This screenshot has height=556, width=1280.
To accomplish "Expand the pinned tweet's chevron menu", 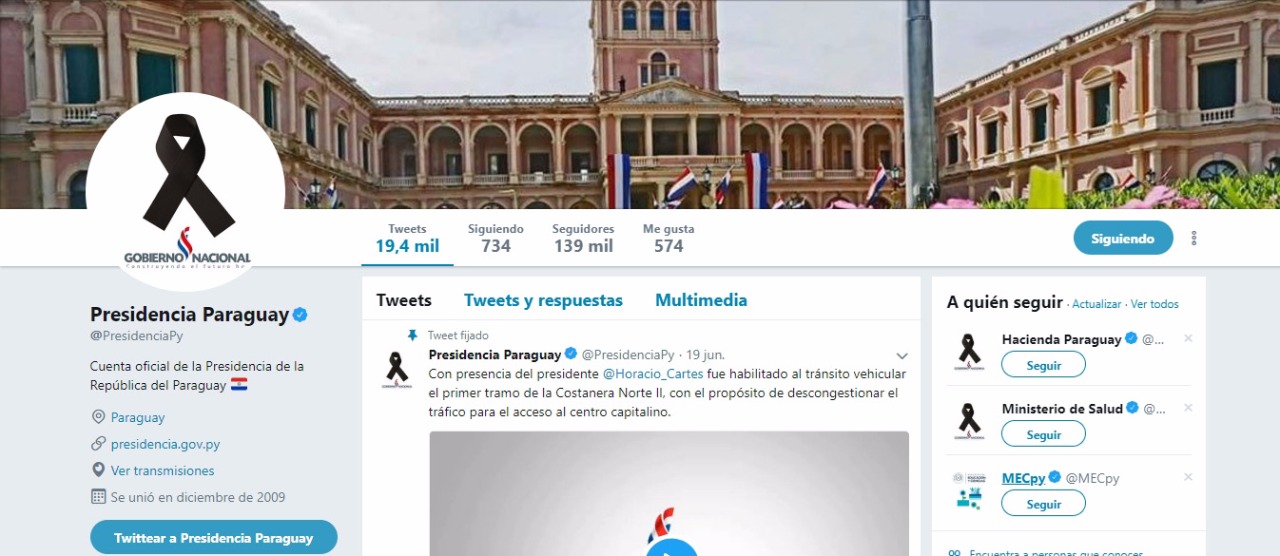I will 902,356.
